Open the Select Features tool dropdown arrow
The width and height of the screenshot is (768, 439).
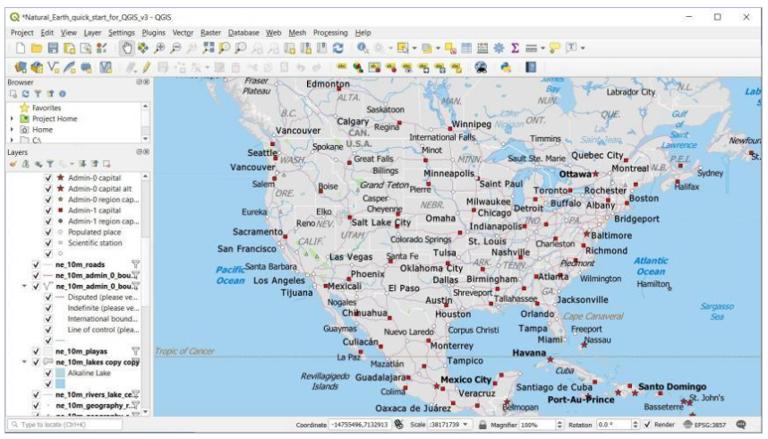(x=414, y=48)
